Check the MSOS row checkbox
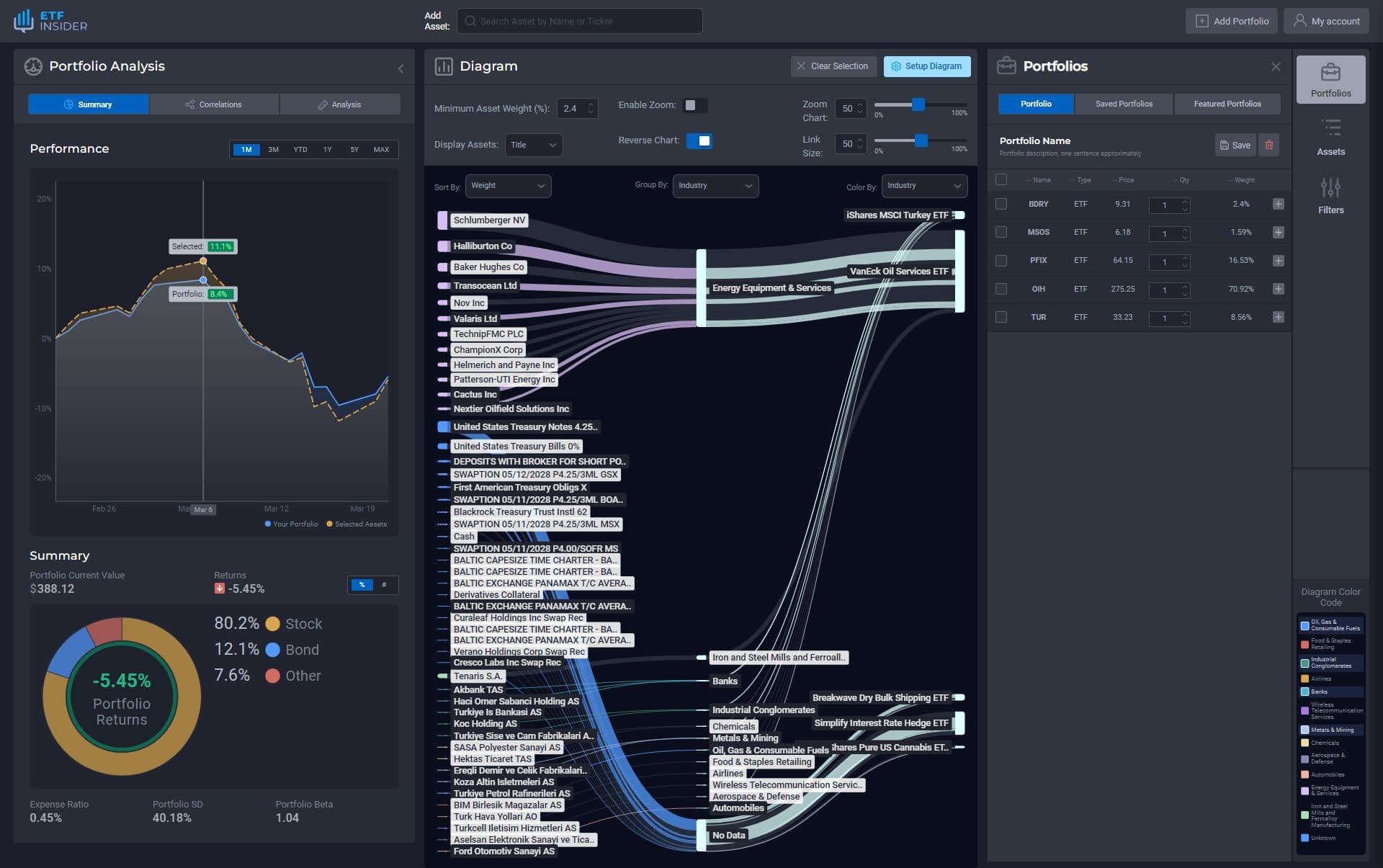The height and width of the screenshot is (868, 1383). click(x=1001, y=232)
